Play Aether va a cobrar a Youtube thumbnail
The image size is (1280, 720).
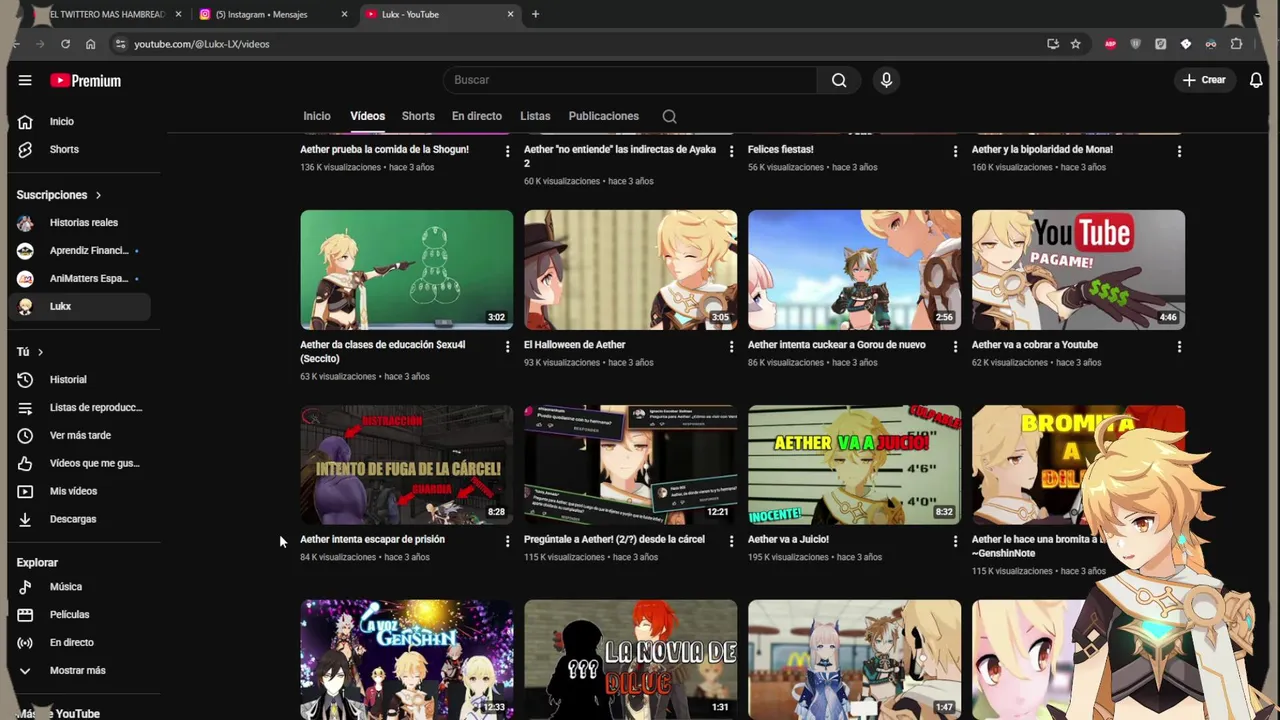1078,269
